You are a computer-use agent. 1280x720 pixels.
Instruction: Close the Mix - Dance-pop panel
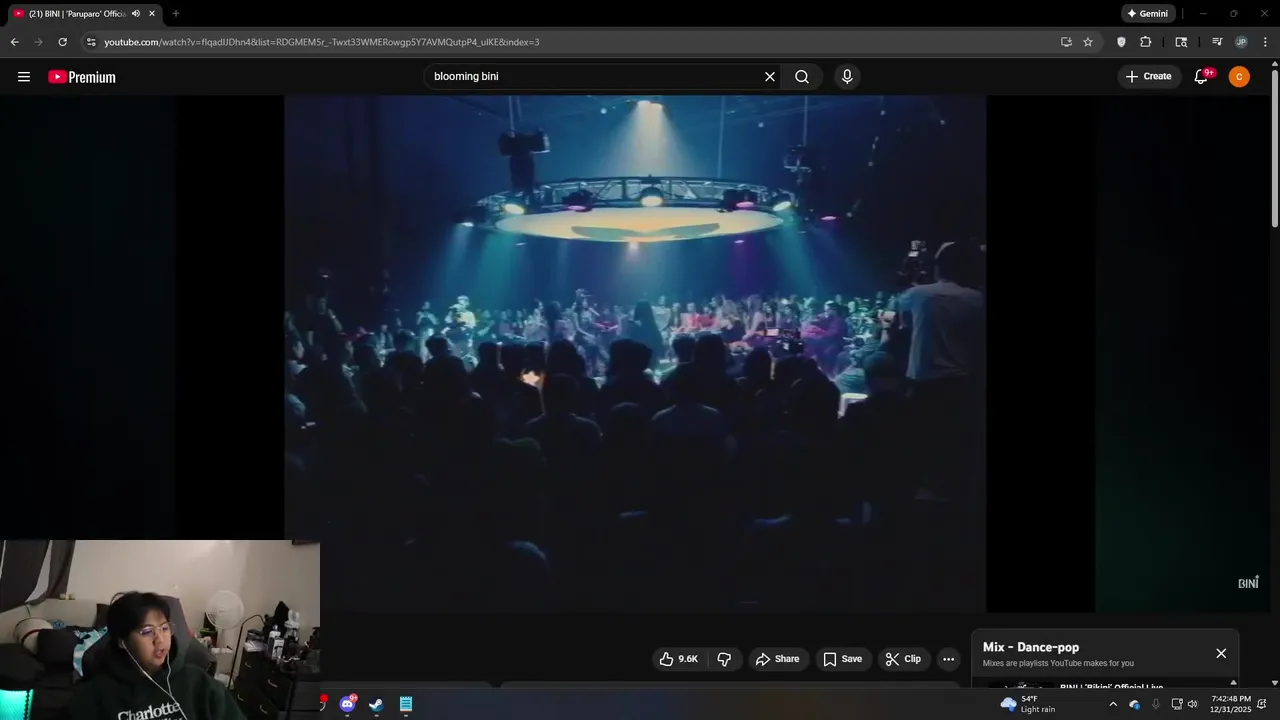(1221, 653)
